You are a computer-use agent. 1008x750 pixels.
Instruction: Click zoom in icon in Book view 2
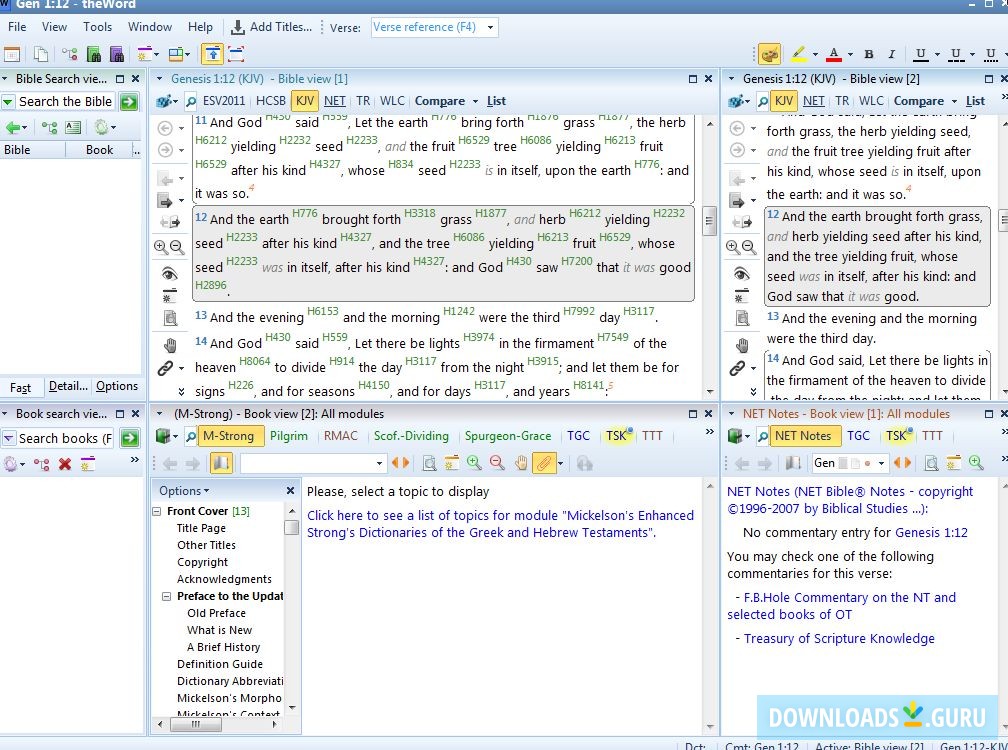[474, 463]
